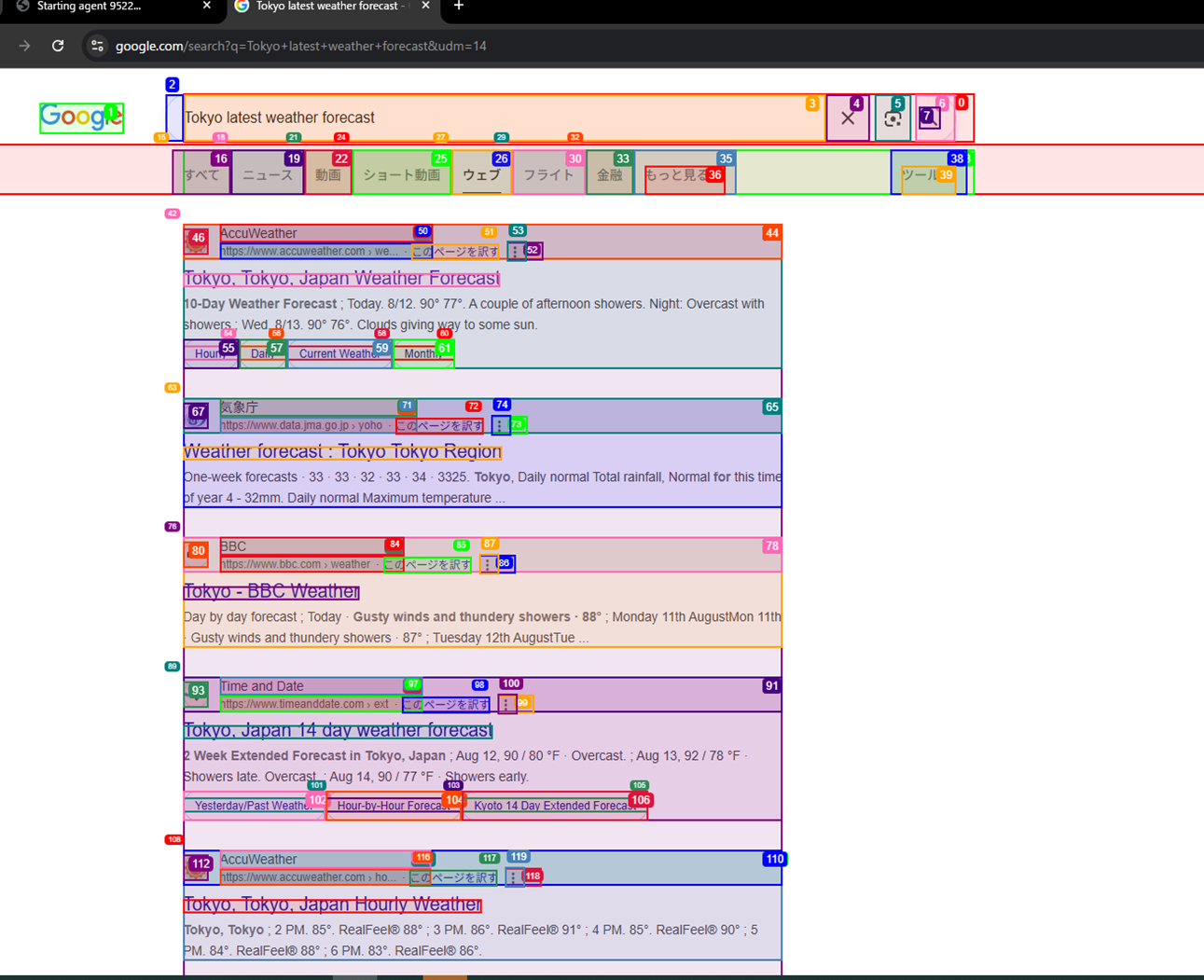Open a new browser tab with plus icon
Image resolution: width=1204 pixels, height=980 pixels.
[458, 7]
